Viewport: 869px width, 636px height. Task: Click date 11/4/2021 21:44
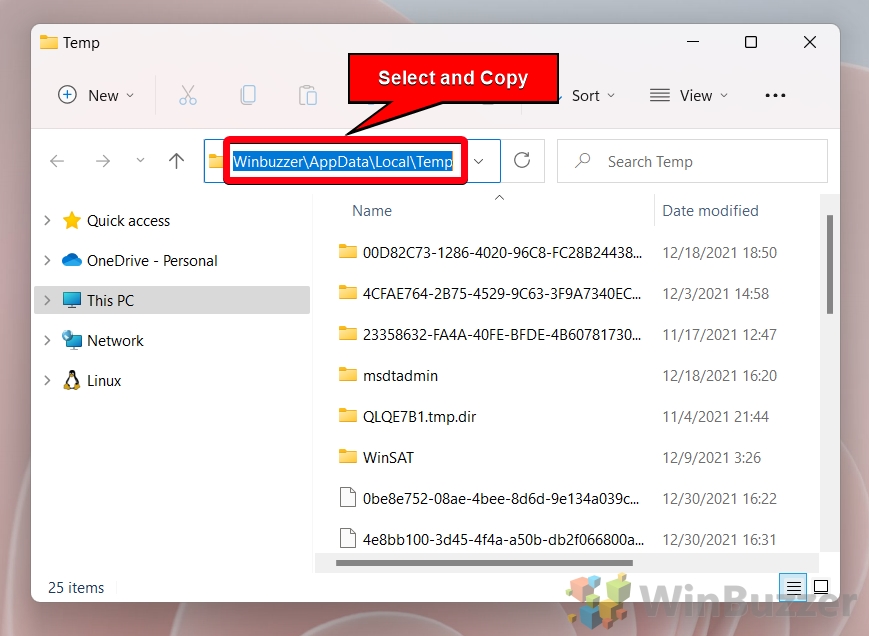pos(715,417)
